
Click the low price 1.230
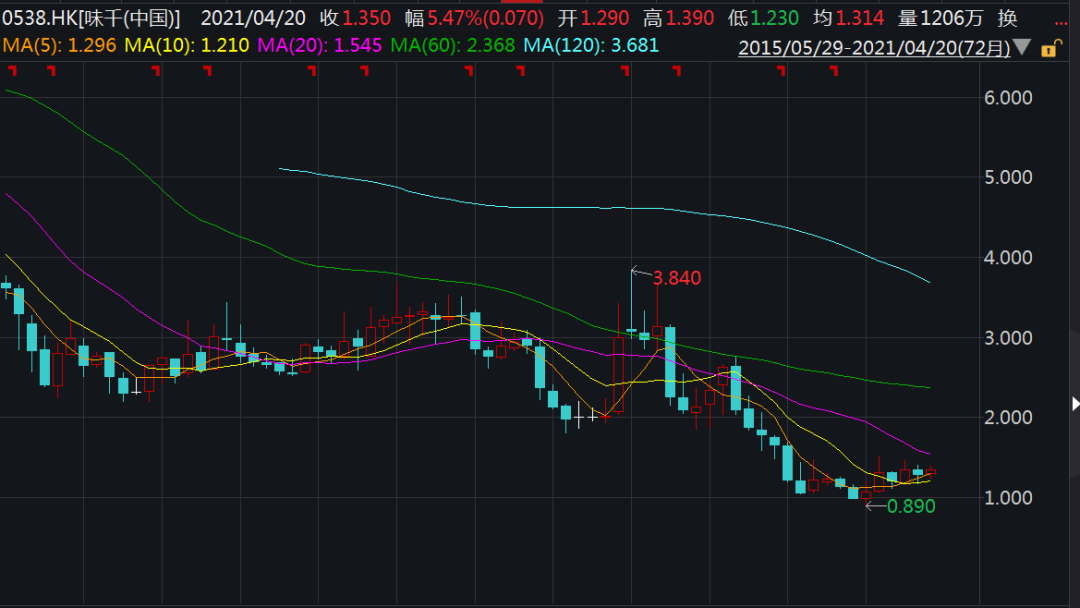point(774,18)
